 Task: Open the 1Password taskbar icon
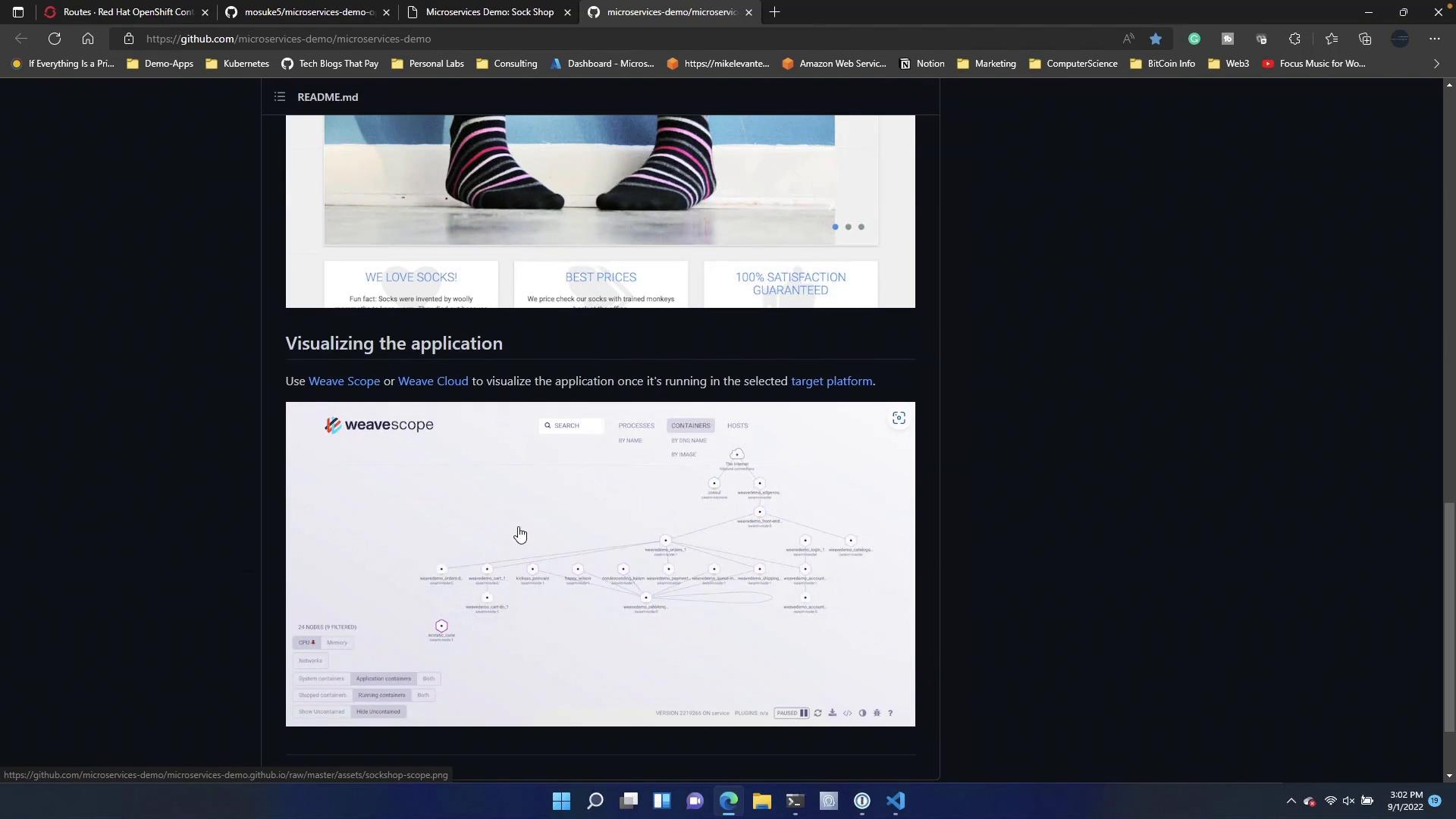pos(862,801)
